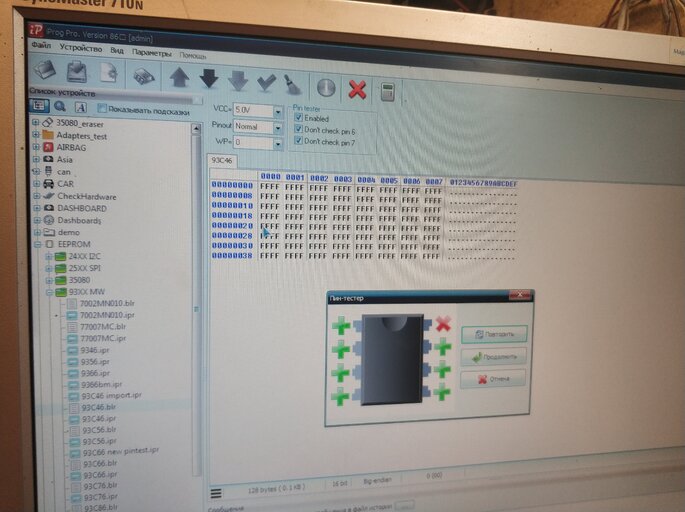
Task: Open the WP value dropdown
Action: coord(277,143)
